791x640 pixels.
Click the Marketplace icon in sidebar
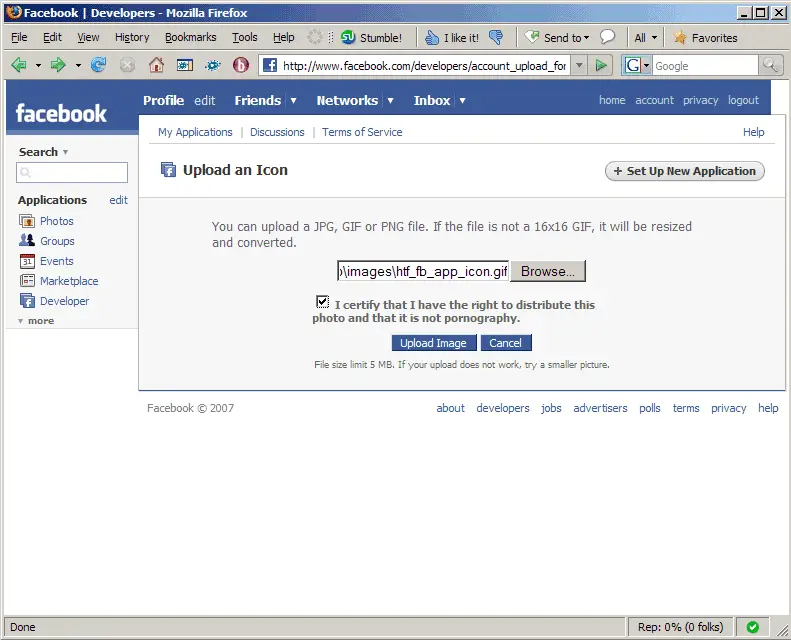tap(27, 281)
